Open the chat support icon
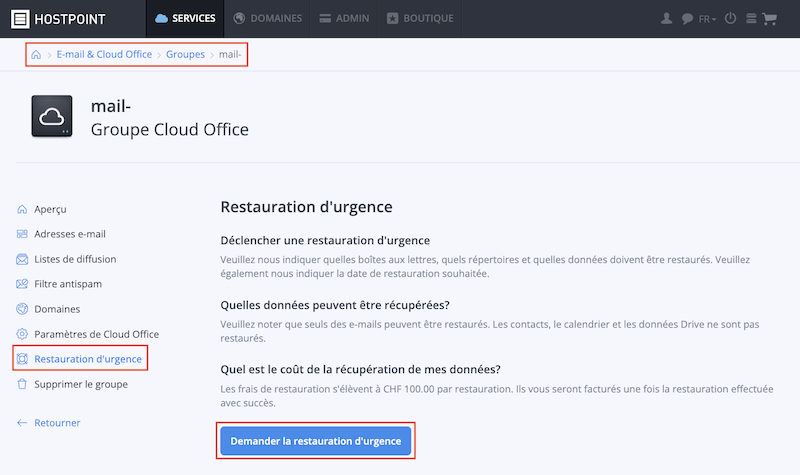 click(687, 19)
